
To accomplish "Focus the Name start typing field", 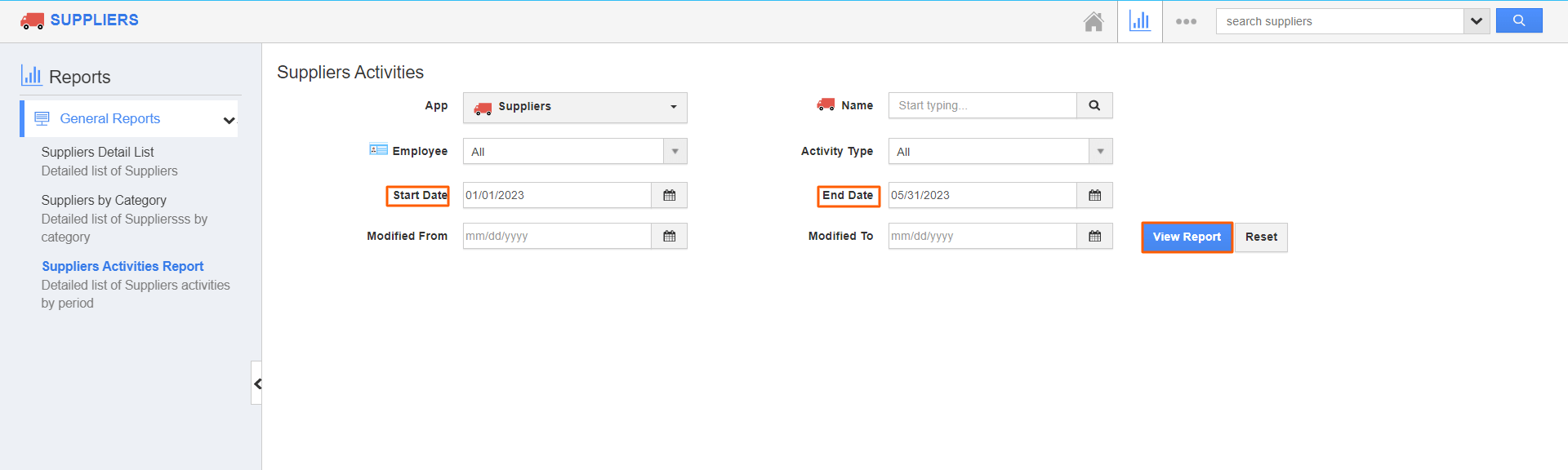I will pyautogui.click(x=982, y=105).
